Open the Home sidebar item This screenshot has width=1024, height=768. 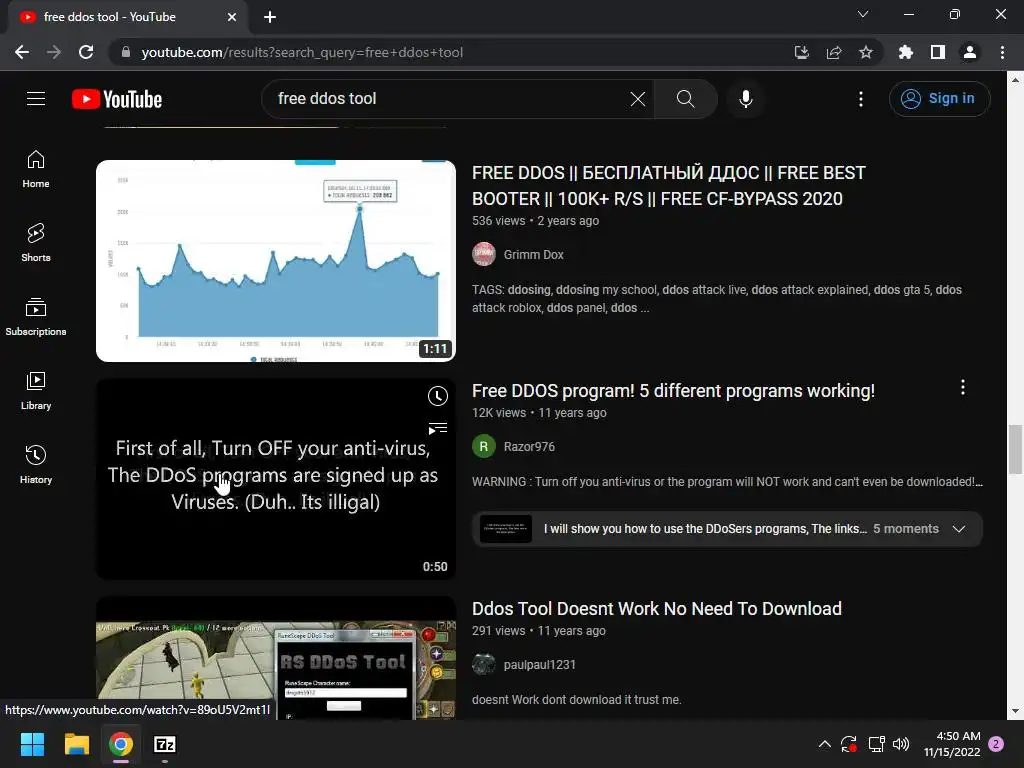pyautogui.click(x=36, y=169)
